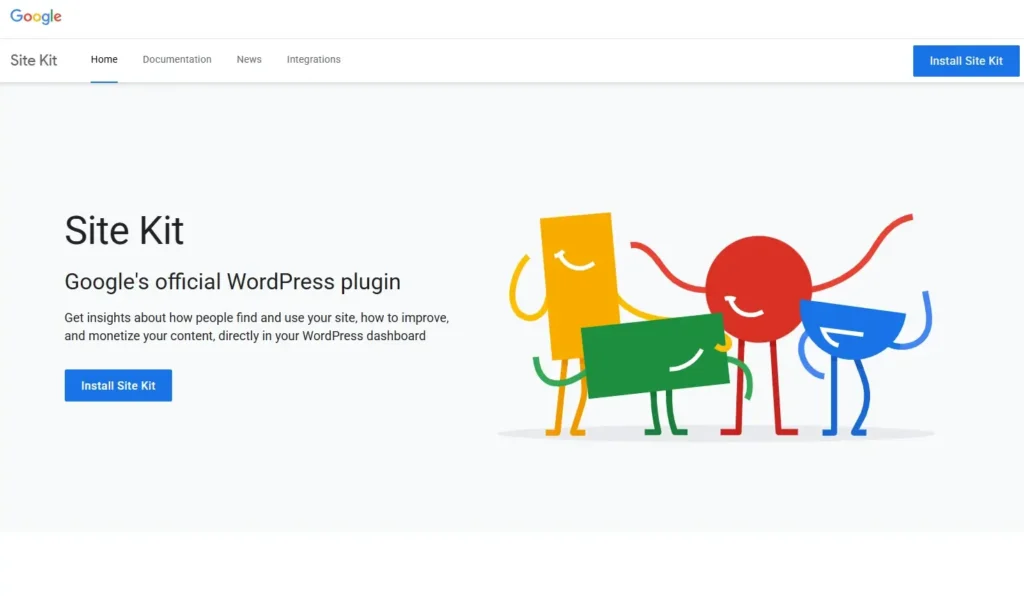Screen dimensions: 1024x596
Task: Click Install Site Kit in header
Action: pyautogui.click(x=966, y=61)
